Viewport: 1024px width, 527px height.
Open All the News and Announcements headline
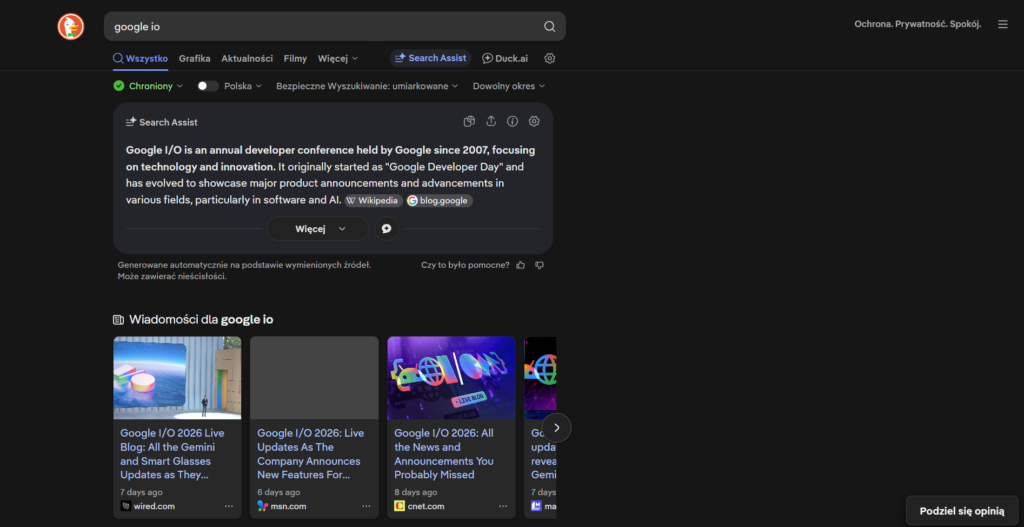pyautogui.click(x=444, y=454)
